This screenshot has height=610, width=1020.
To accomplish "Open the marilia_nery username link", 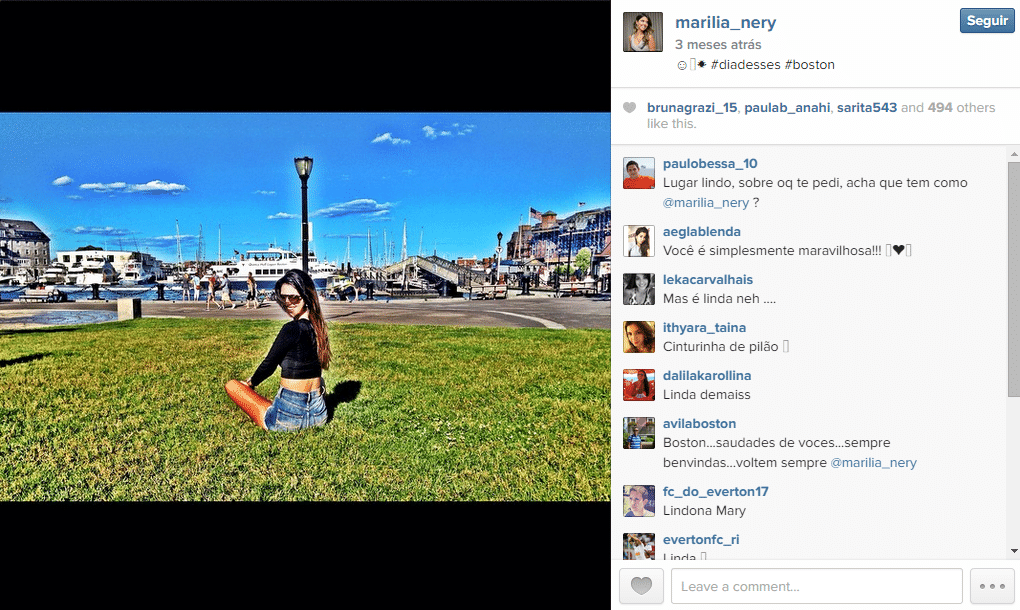I will coord(725,23).
